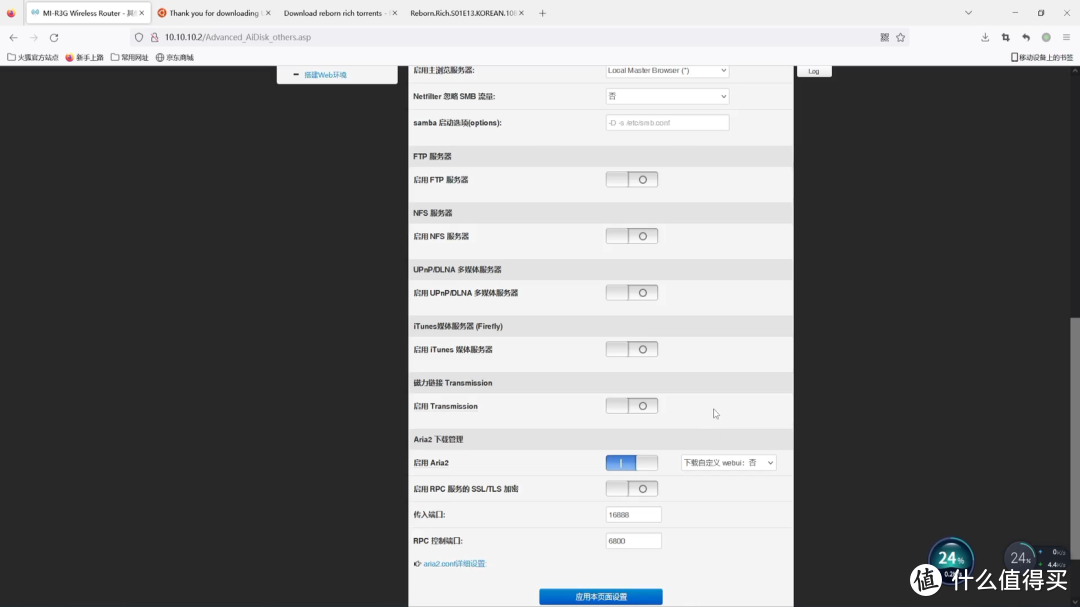The width and height of the screenshot is (1080, 607).
Task: Expand the Netfilter SMB bypass dropdown
Action: 667,96
